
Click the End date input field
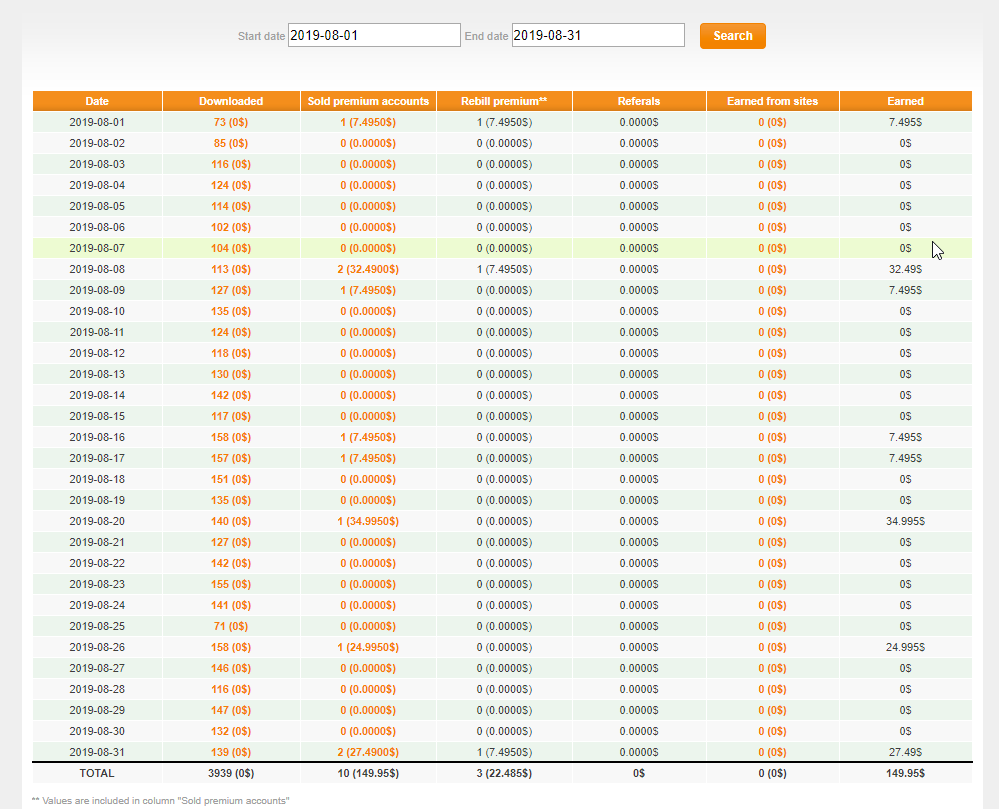point(598,36)
